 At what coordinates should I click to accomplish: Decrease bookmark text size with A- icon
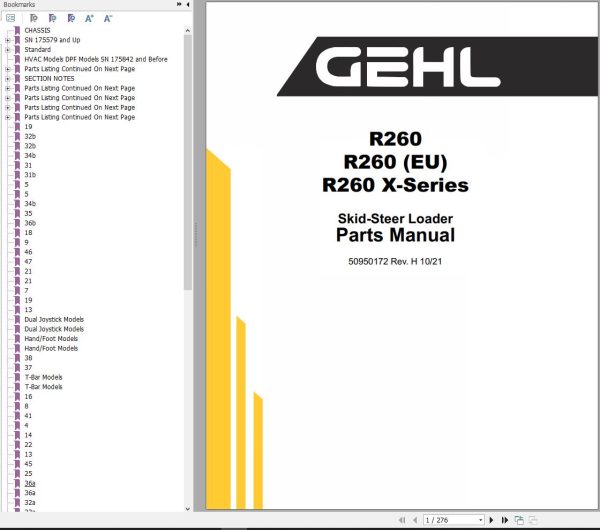[108, 18]
